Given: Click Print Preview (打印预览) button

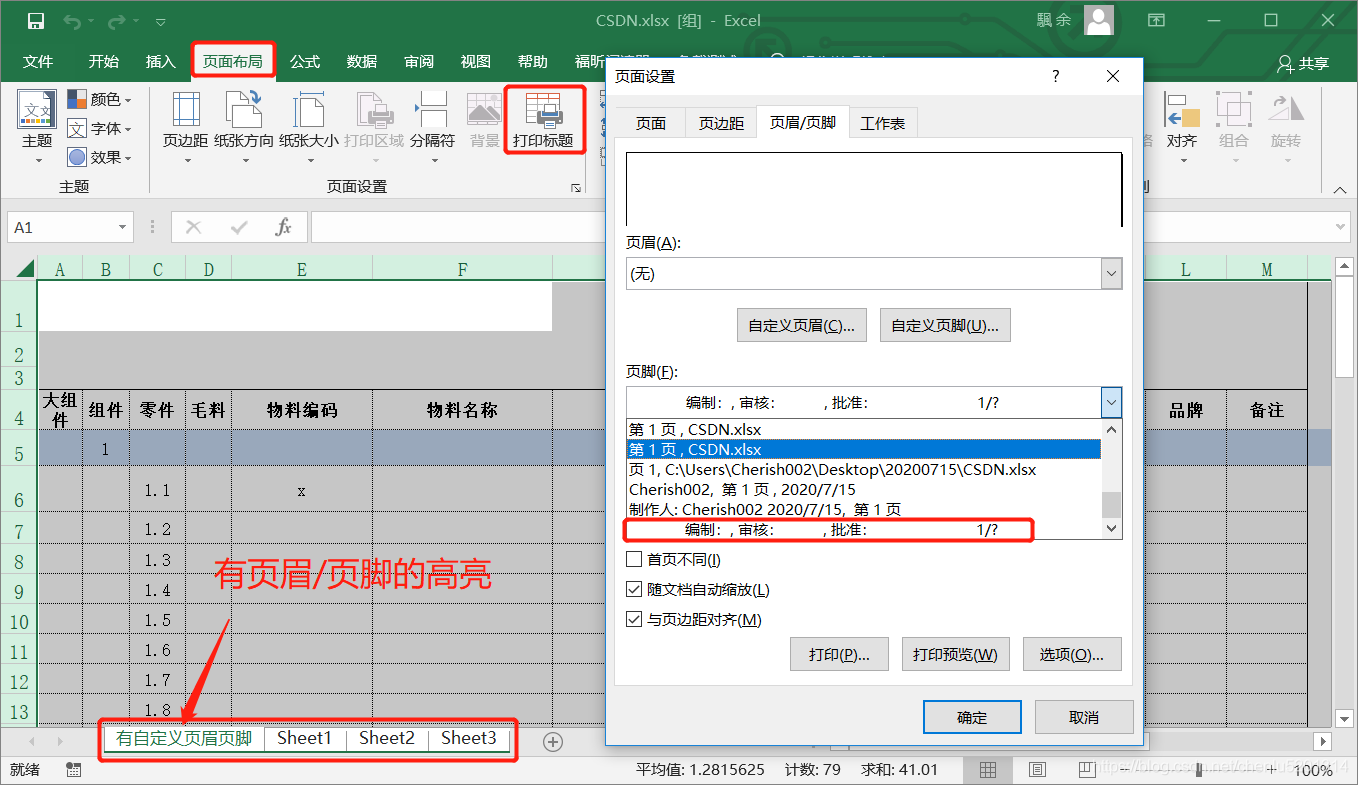Looking at the screenshot, I should coord(955,654).
